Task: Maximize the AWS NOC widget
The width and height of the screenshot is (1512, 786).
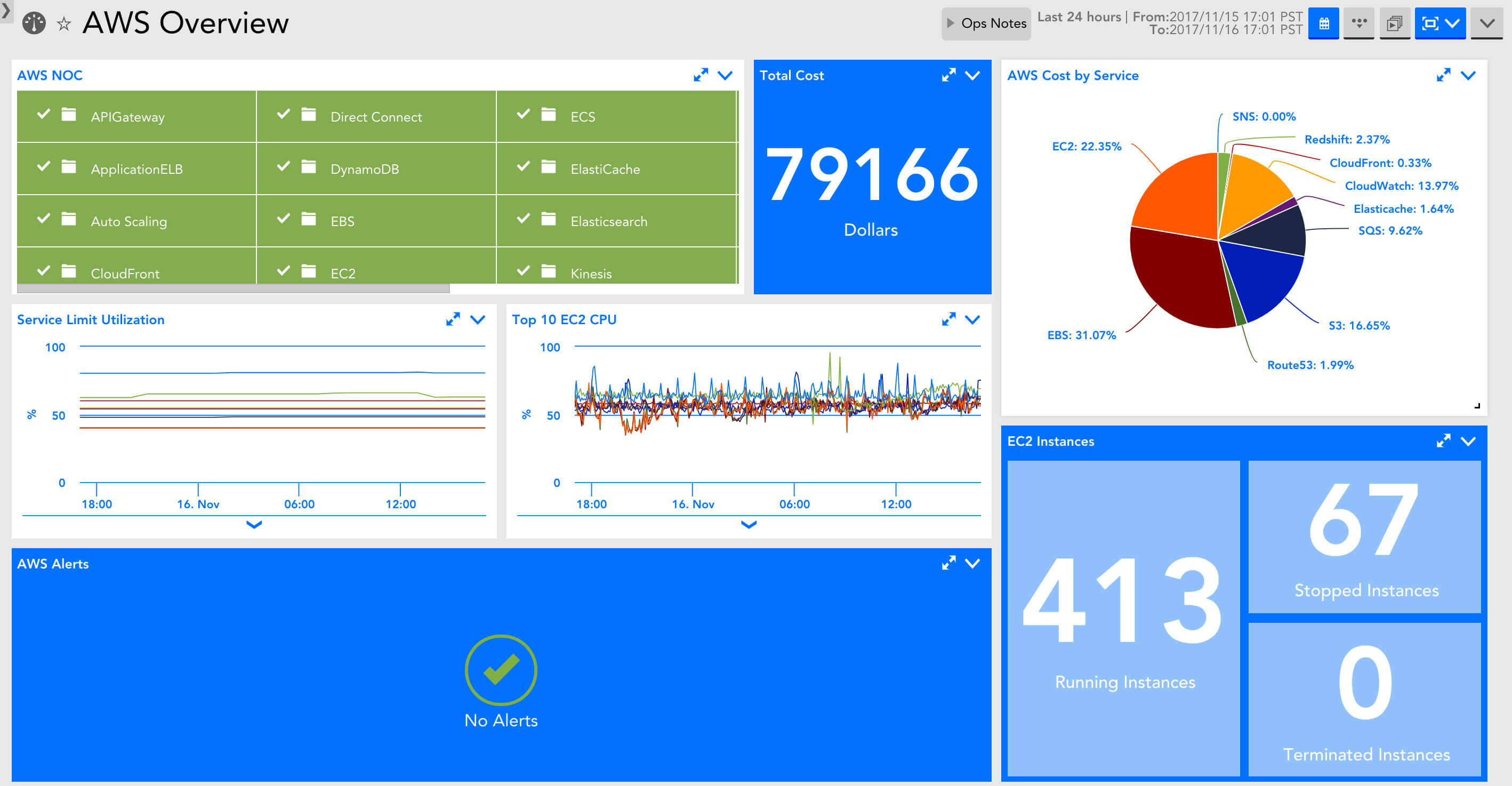Action: click(701, 75)
